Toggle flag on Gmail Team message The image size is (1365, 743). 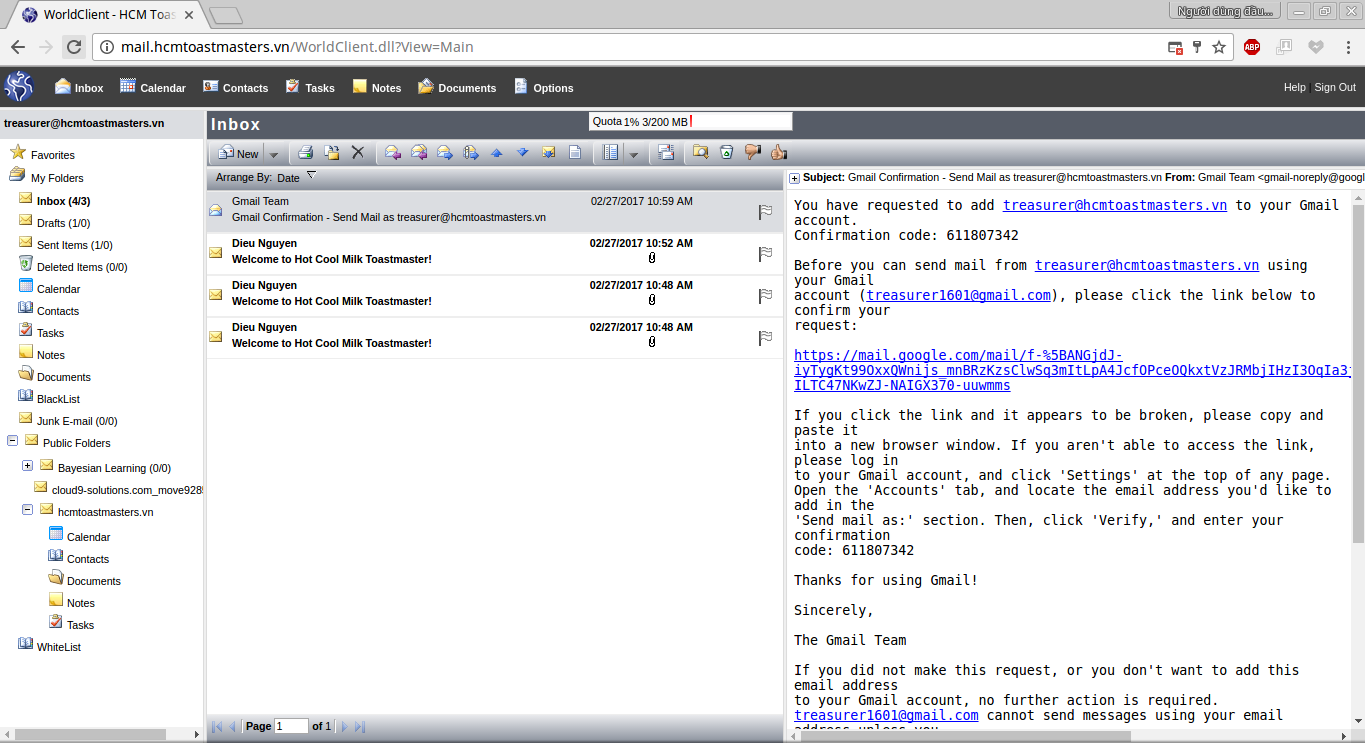[765, 211]
